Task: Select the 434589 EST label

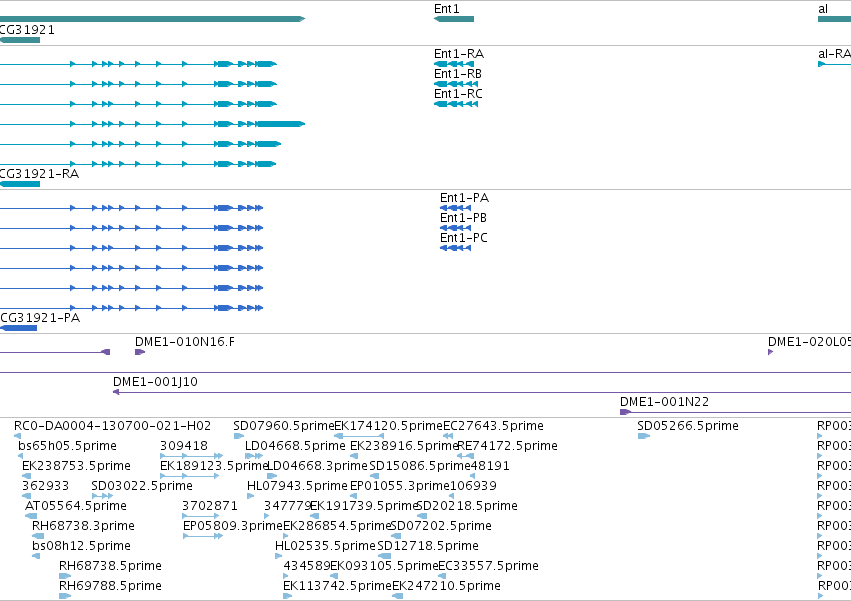Action: point(307,566)
